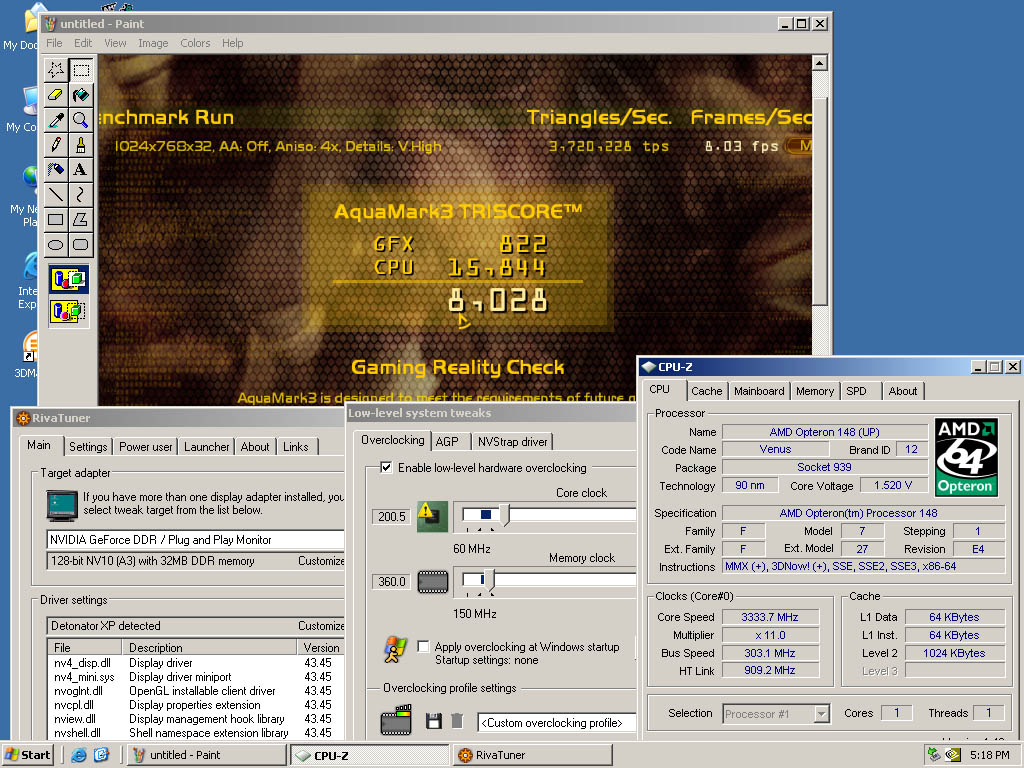Click the memory clock chip icon

[433, 581]
